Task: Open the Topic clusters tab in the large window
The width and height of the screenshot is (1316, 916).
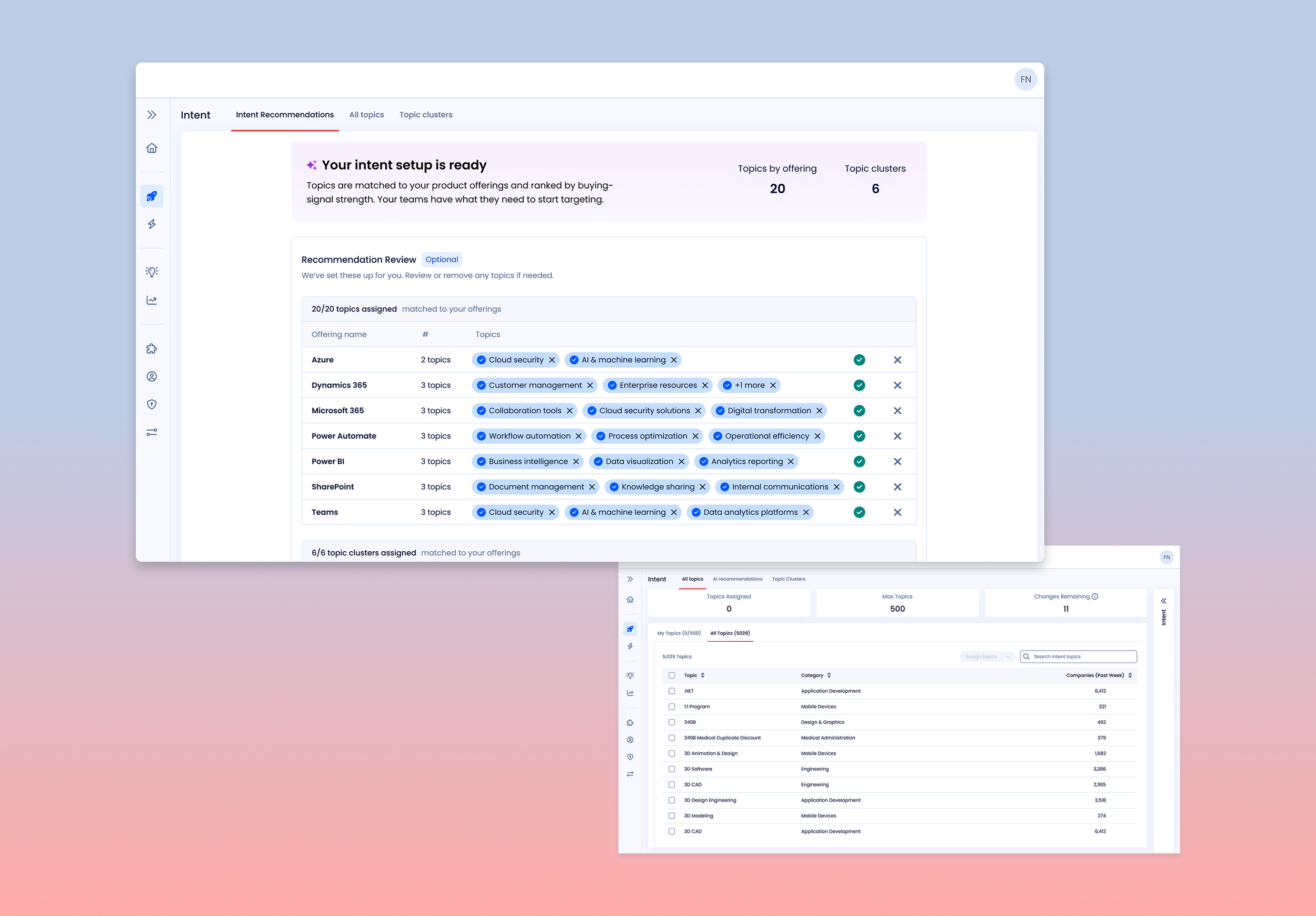Action: pos(426,115)
